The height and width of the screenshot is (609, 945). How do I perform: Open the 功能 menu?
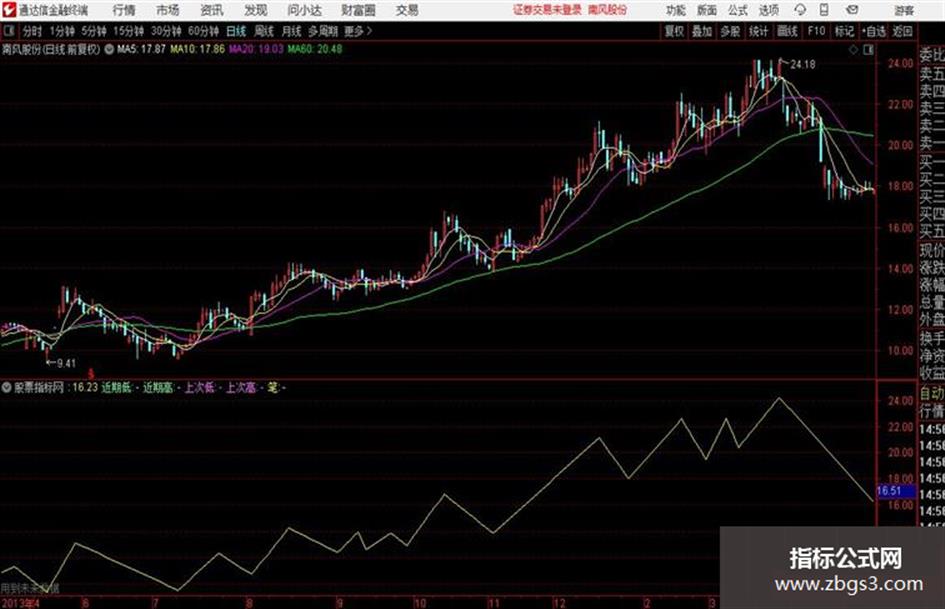(676, 10)
